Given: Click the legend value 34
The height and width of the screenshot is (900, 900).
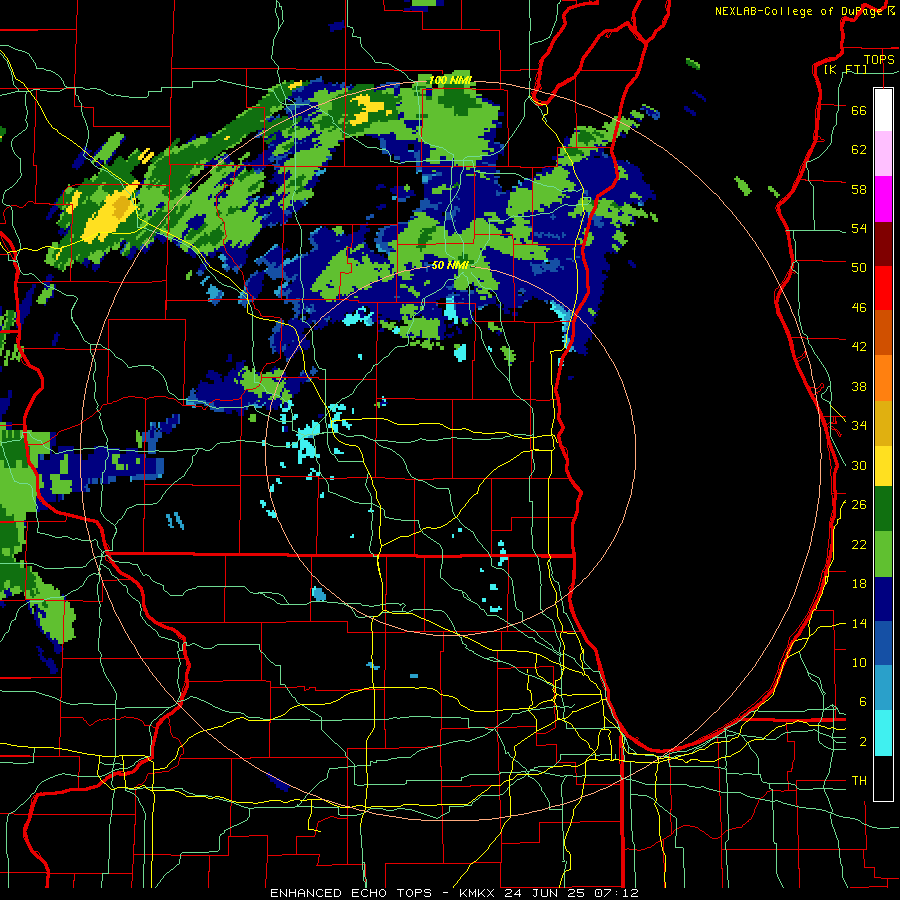Looking at the screenshot, I should [x=859, y=426].
